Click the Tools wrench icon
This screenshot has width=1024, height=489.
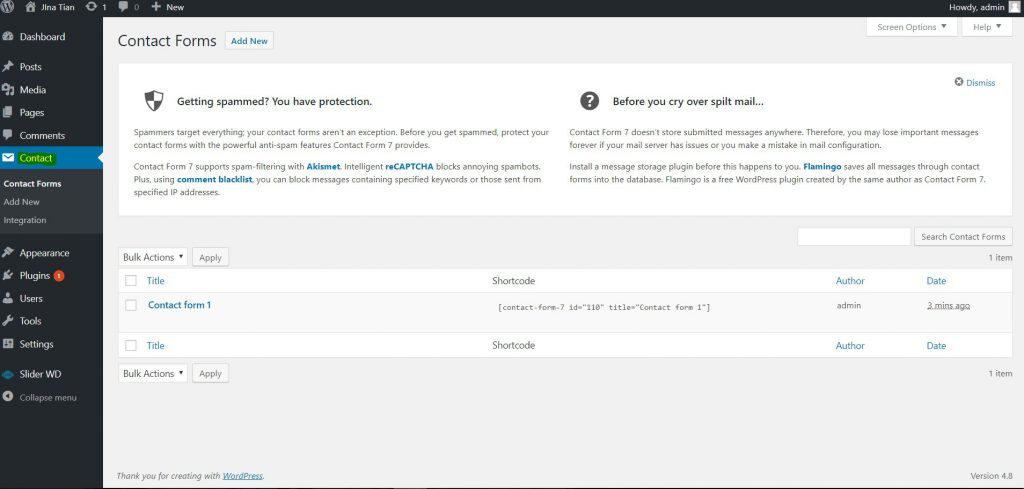8,321
